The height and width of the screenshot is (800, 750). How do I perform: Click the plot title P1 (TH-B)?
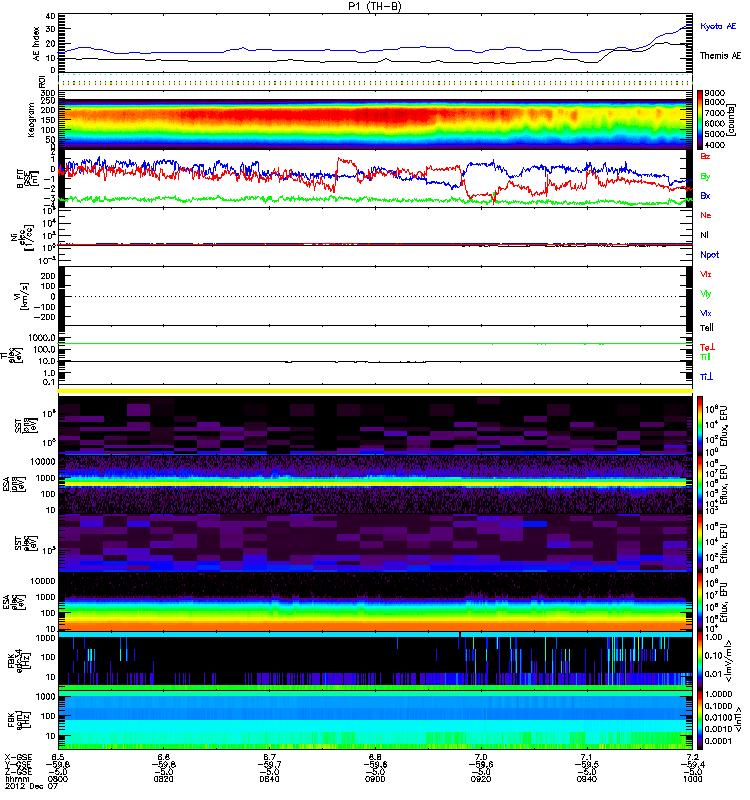(x=374, y=6)
